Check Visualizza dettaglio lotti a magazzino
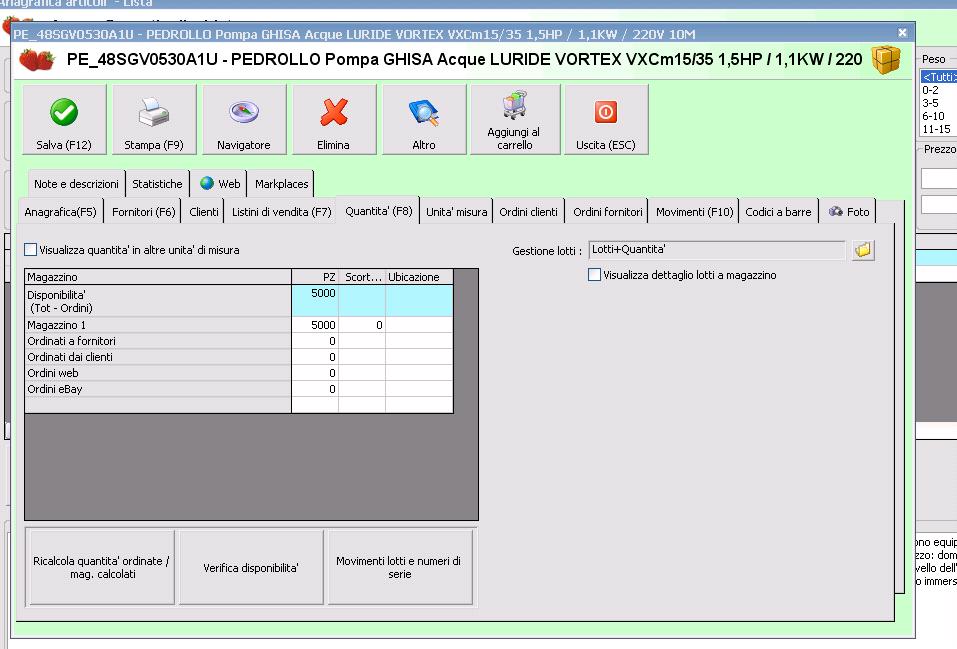Viewport: 957px width, 649px height. (594, 275)
